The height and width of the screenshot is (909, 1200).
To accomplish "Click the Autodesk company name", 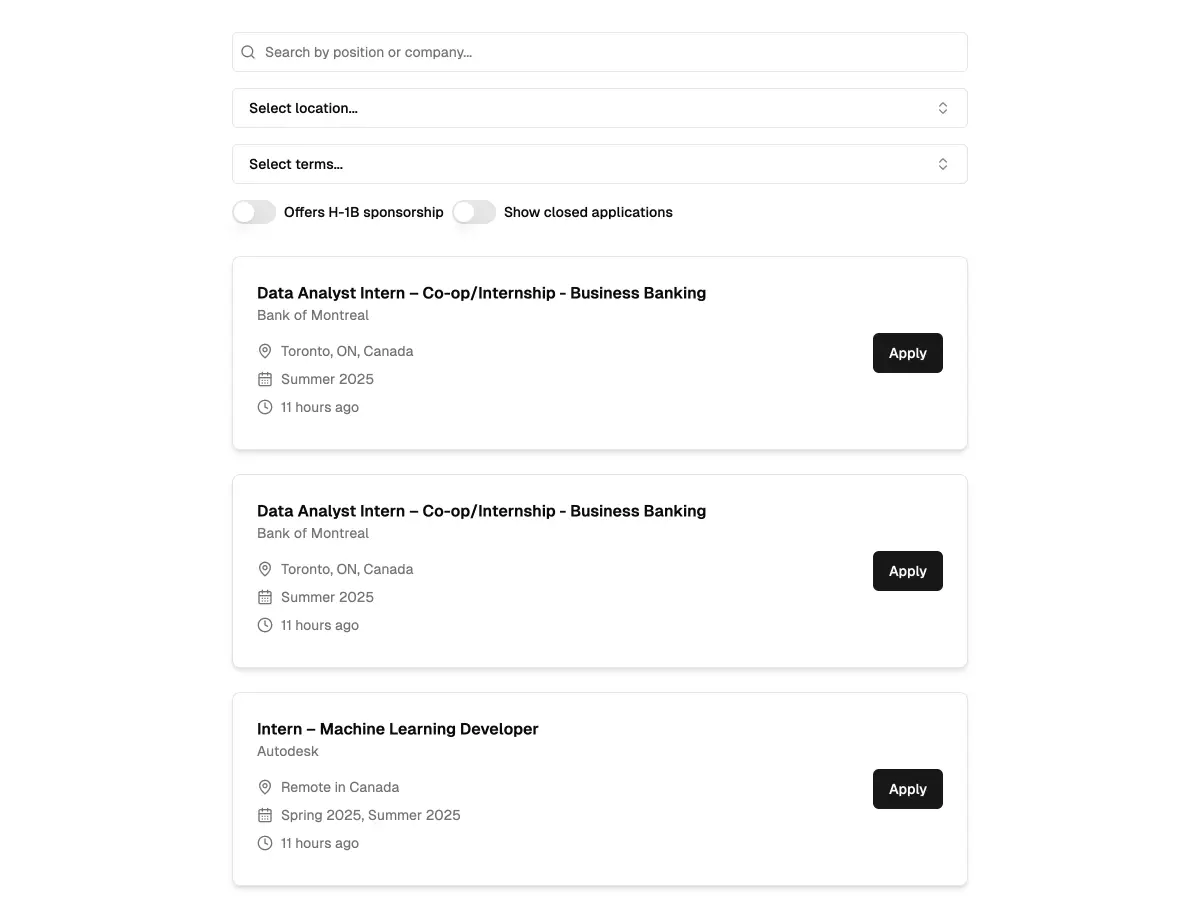I will [288, 751].
